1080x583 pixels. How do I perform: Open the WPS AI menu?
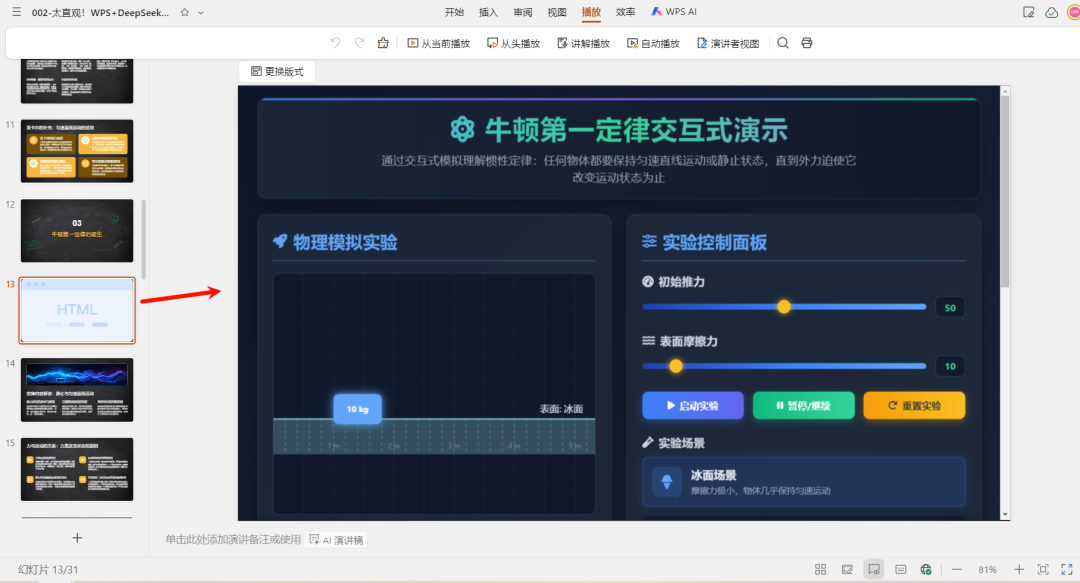coord(674,11)
